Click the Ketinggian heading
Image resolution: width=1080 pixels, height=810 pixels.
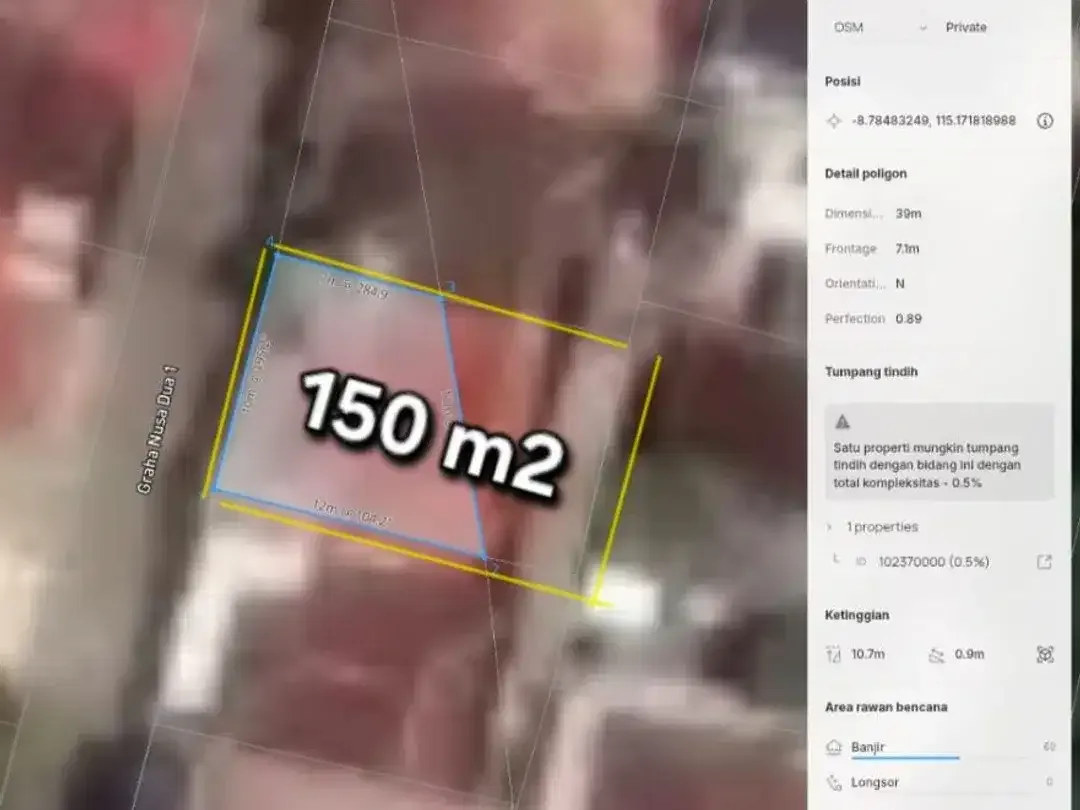tap(857, 615)
